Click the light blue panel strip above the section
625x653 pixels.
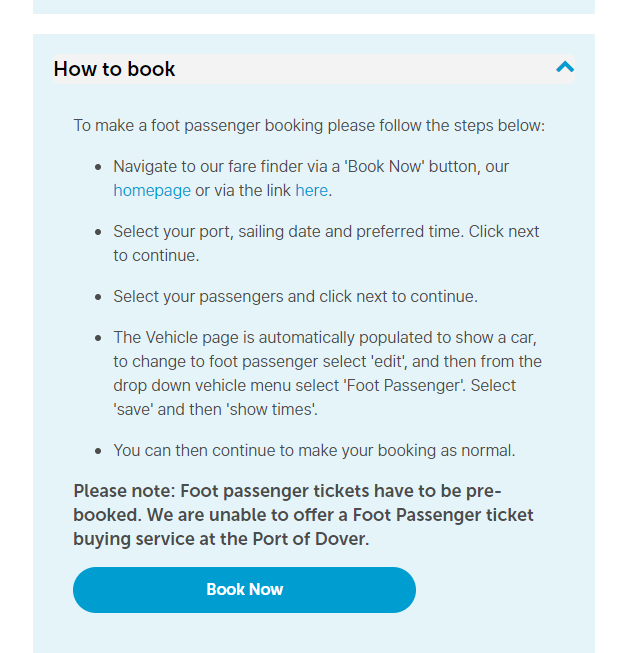(x=314, y=7)
